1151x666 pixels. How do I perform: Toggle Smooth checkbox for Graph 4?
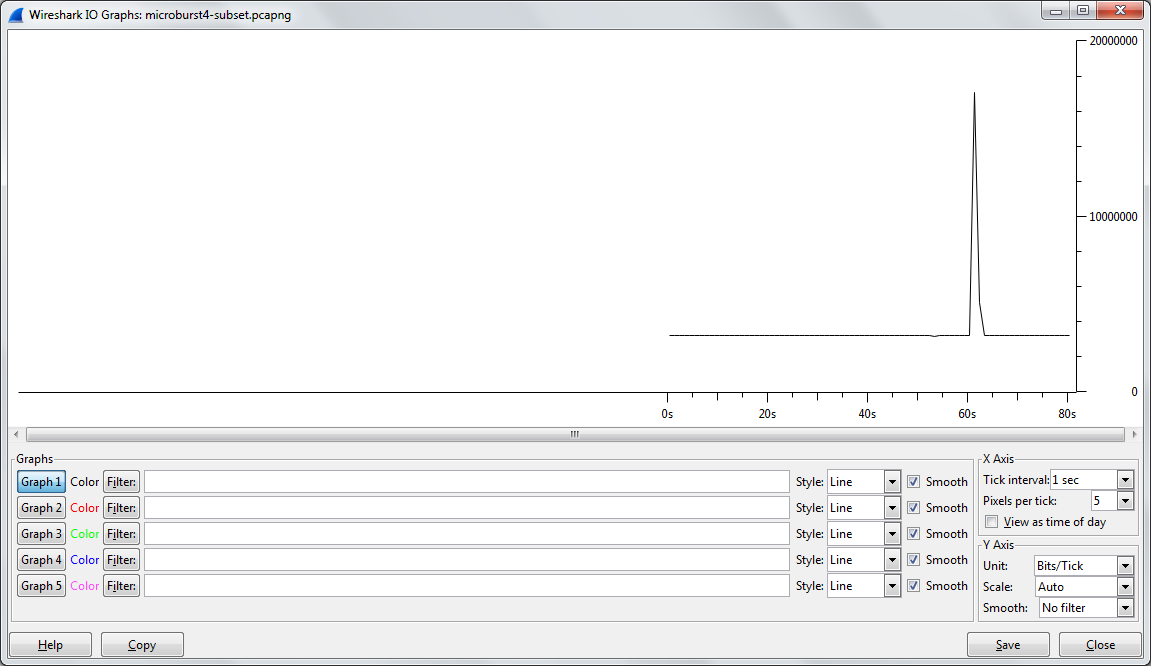(x=913, y=560)
